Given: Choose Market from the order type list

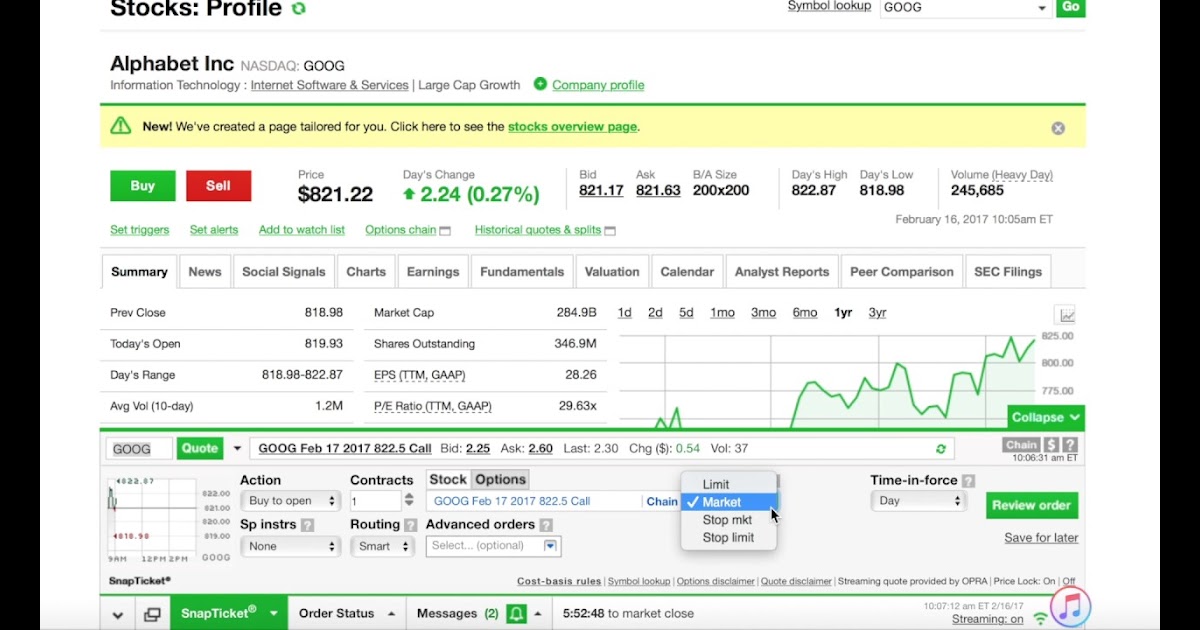Looking at the screenshot, I should 728,502.
